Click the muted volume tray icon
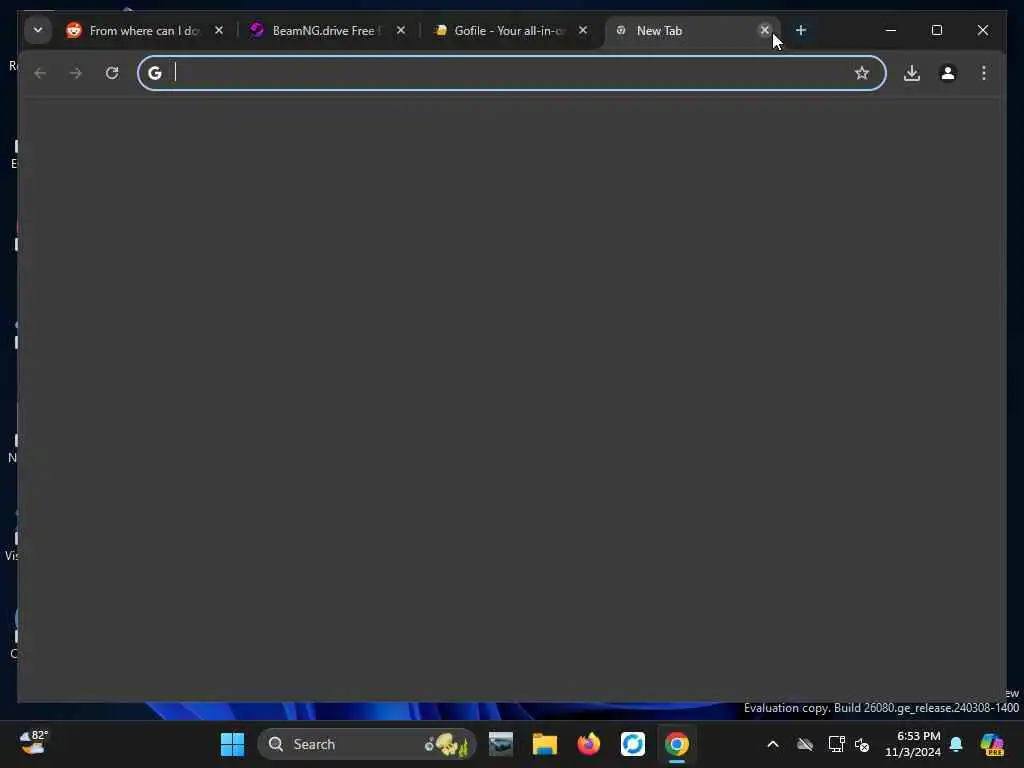 pyautogui.click(x=862, y=744)
